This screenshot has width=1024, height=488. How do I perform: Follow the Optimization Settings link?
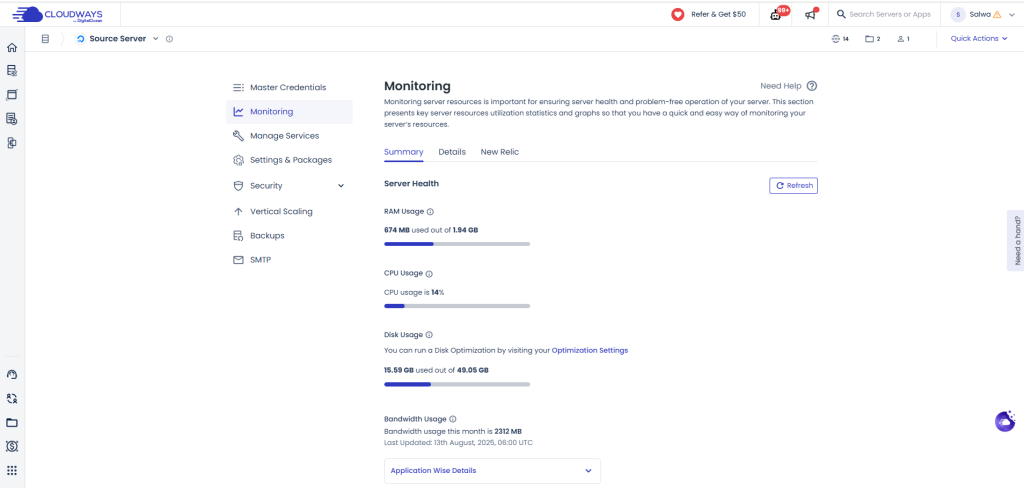tap(590, 350)
